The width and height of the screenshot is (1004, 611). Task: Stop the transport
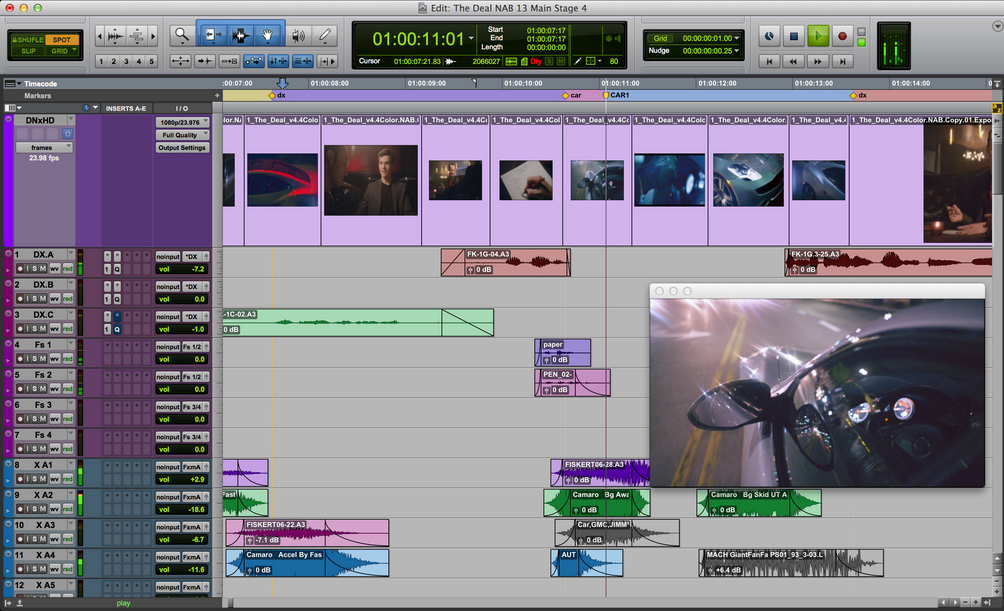(x=793, y=36)
